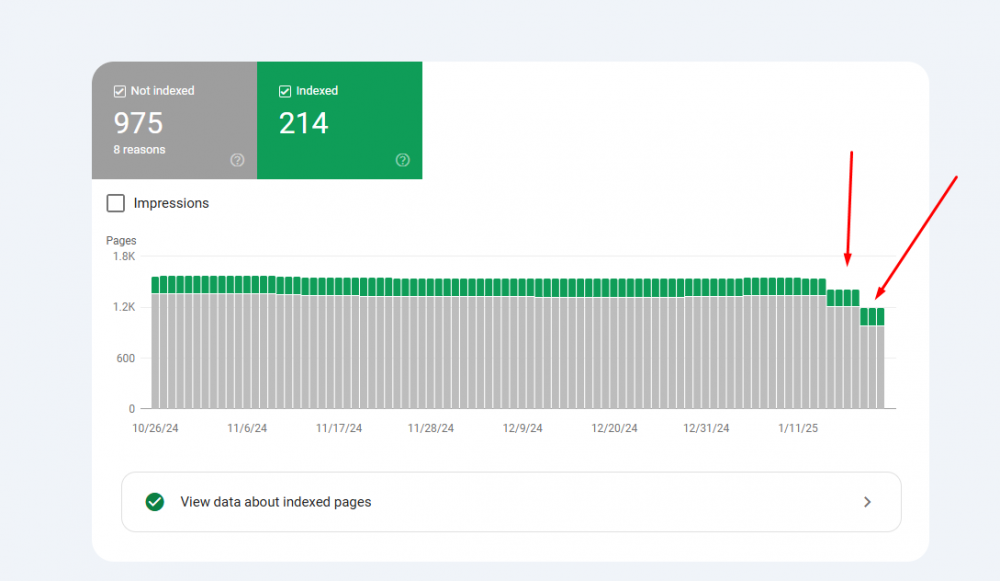Enable the Impressions checkbox
This screenshot has width=1000, height=581.
tap(115, 203)
